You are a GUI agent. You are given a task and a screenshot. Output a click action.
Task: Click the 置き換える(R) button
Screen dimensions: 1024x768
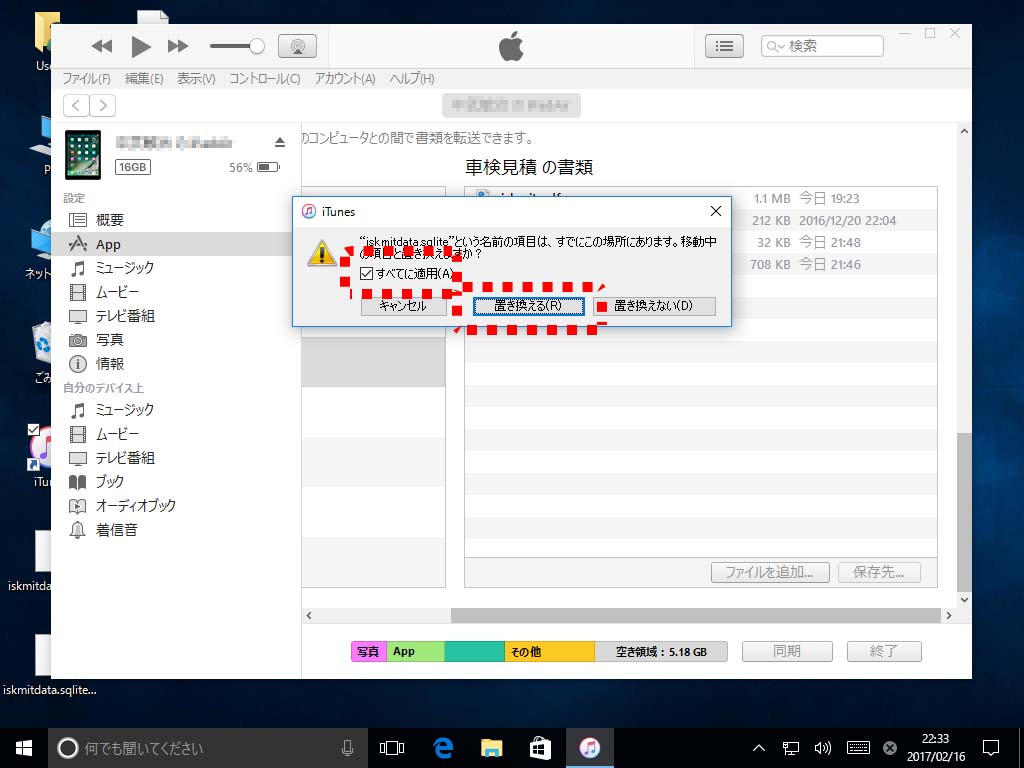[x=528, y=306]
